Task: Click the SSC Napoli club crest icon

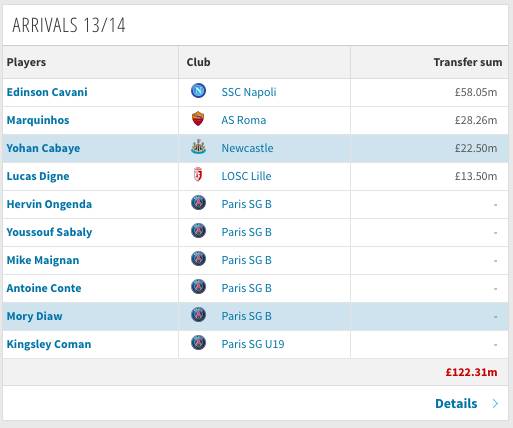Action: (198, 91)
